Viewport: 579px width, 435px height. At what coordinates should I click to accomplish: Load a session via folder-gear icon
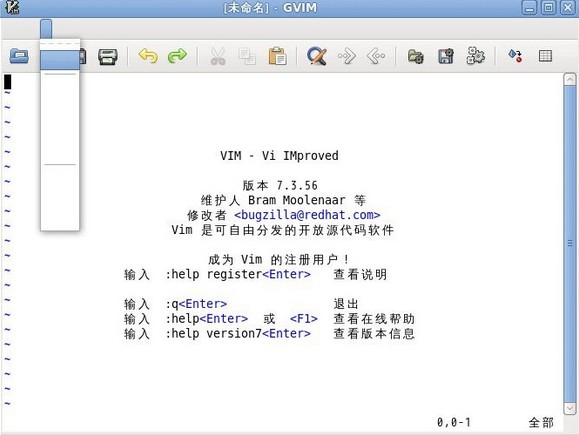pyautogui.click(x=416, y=56)
